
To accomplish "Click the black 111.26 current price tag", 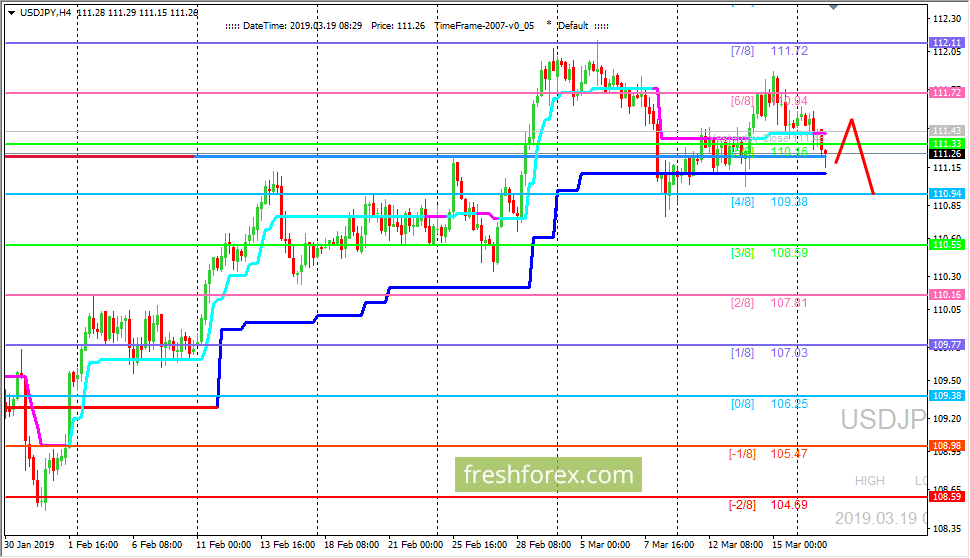I will 946,153.
